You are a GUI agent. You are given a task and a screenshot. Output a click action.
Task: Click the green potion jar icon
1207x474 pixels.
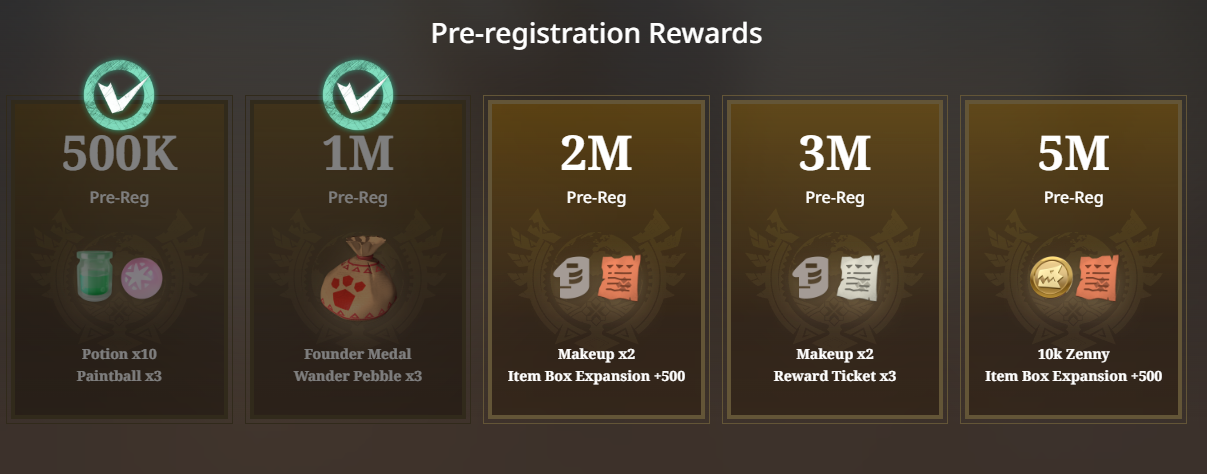(97, 276)
